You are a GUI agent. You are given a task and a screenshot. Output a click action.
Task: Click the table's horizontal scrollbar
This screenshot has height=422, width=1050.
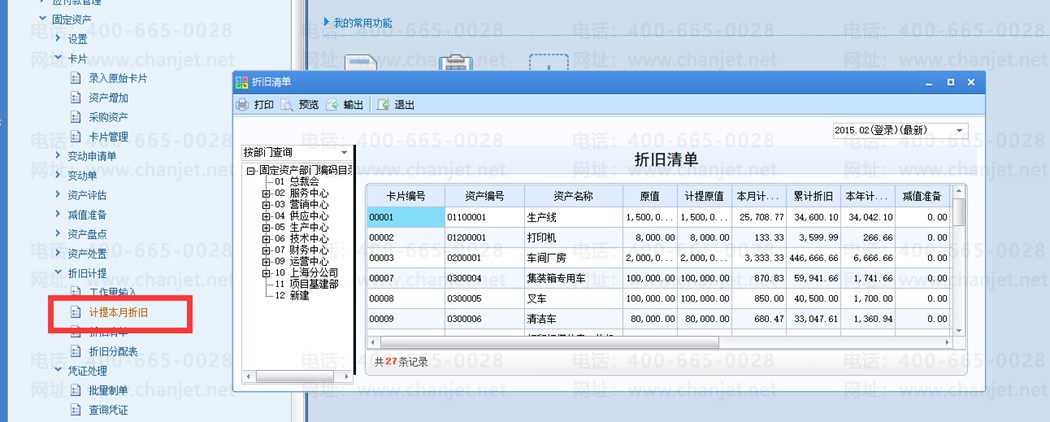click(544, 342)
